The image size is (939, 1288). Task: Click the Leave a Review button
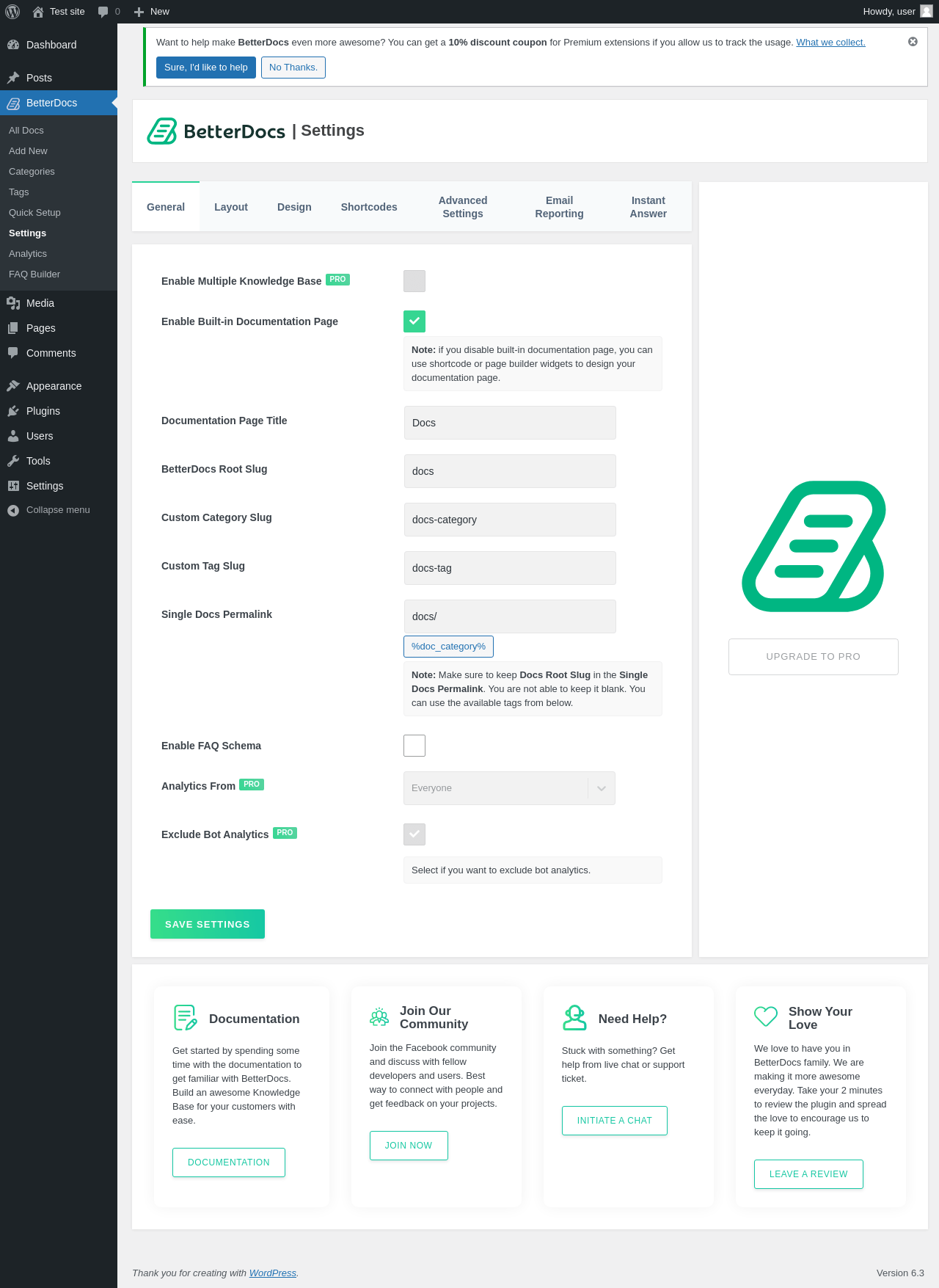coord(808,1174)
